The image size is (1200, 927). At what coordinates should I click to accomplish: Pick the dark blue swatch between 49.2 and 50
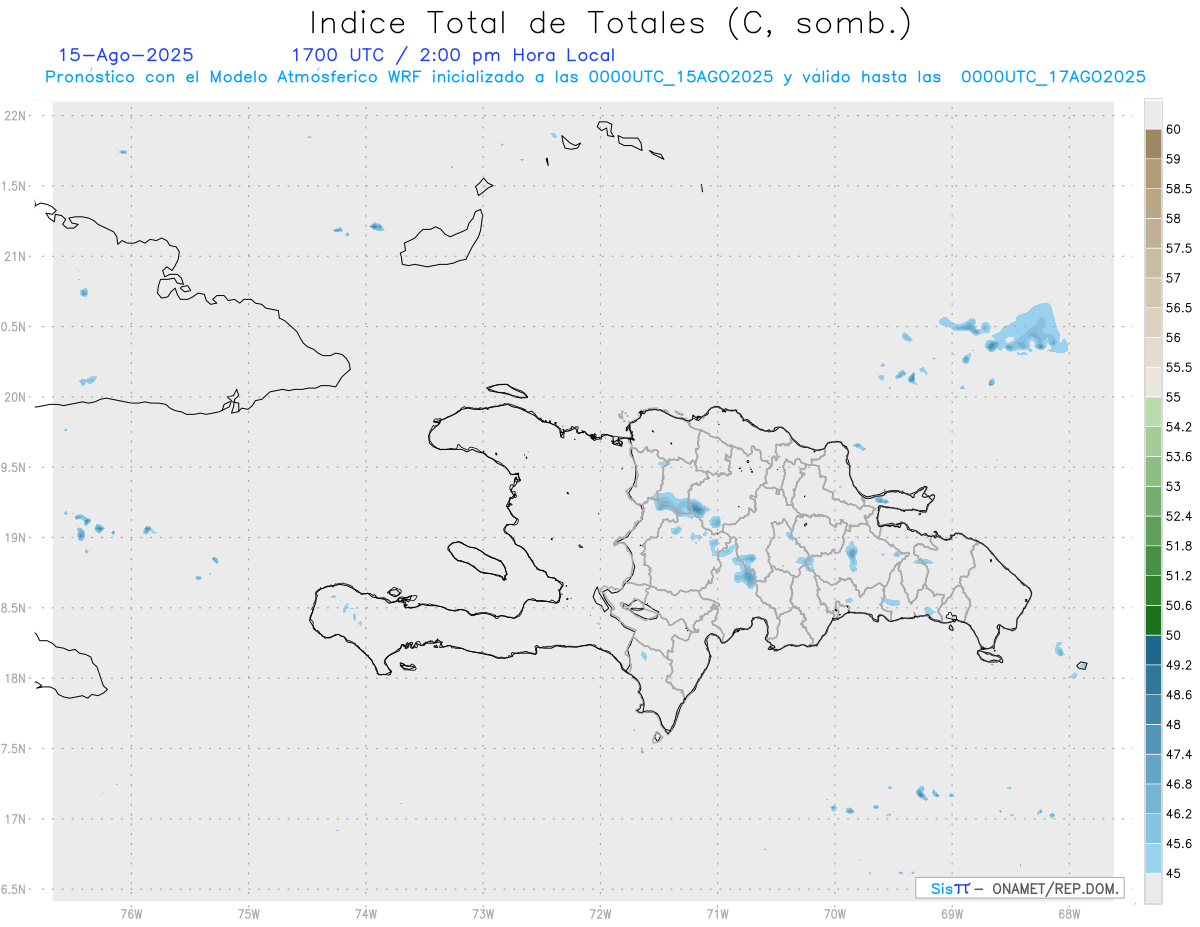point(1152,650)
